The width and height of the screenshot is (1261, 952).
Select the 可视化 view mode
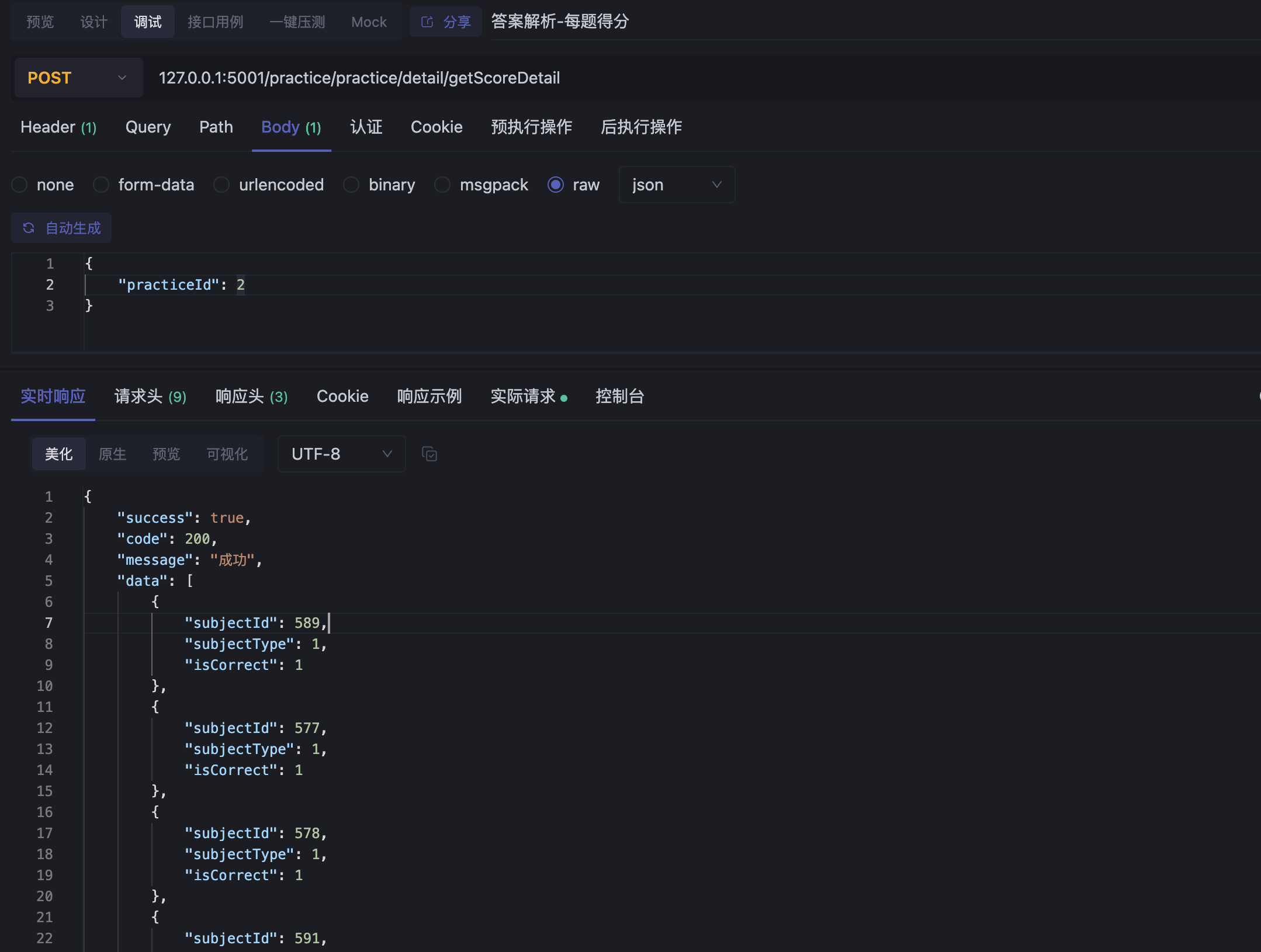[227, 454]
